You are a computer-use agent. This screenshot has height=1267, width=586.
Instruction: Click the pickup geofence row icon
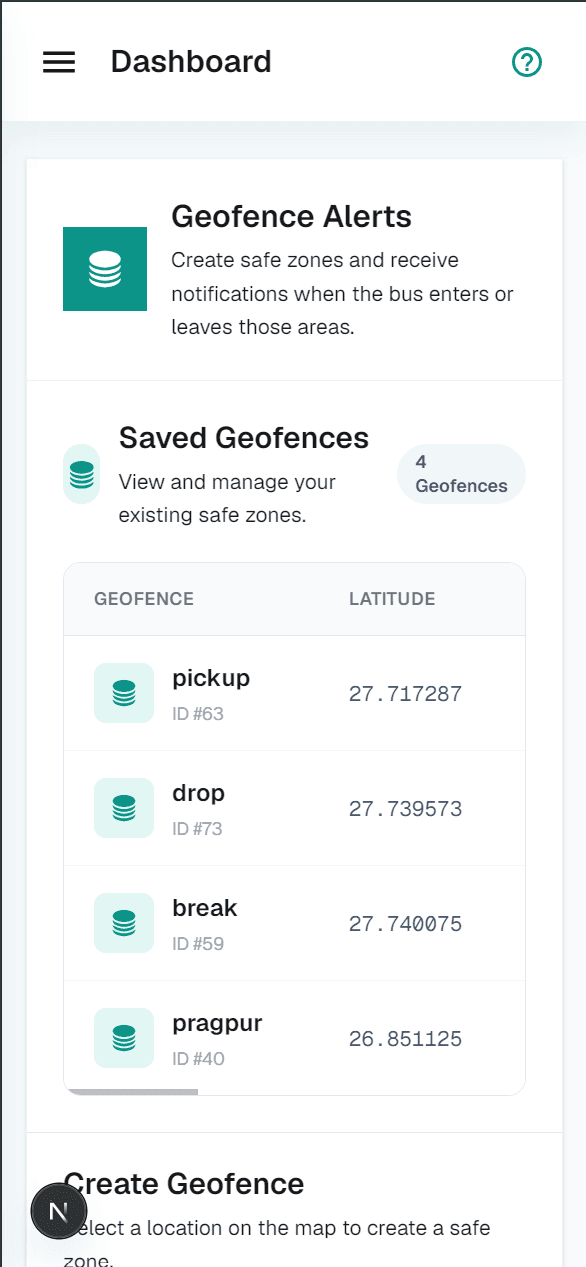(x=124, y=693)
